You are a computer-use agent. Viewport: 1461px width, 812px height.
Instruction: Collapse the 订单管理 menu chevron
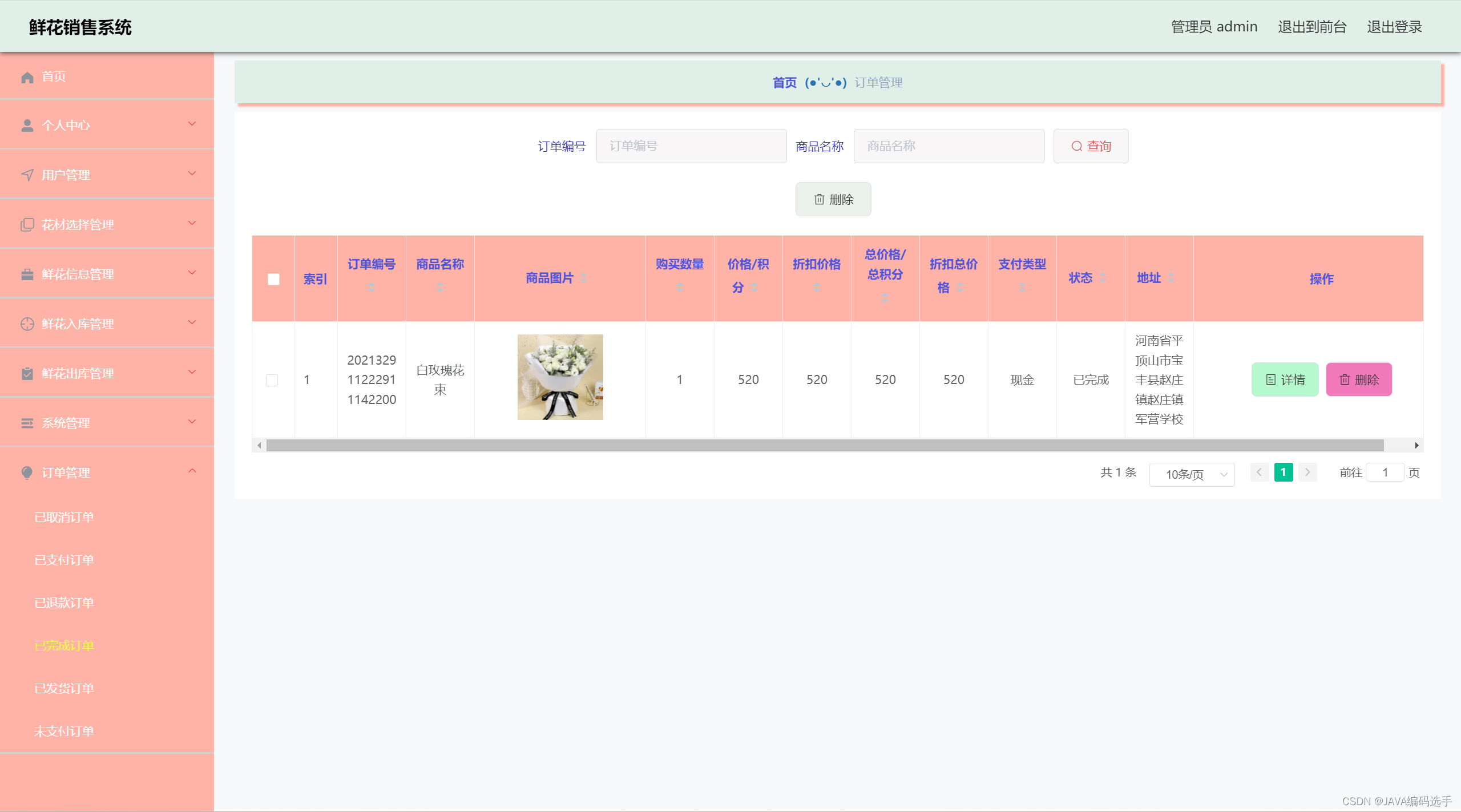[192, 471]
